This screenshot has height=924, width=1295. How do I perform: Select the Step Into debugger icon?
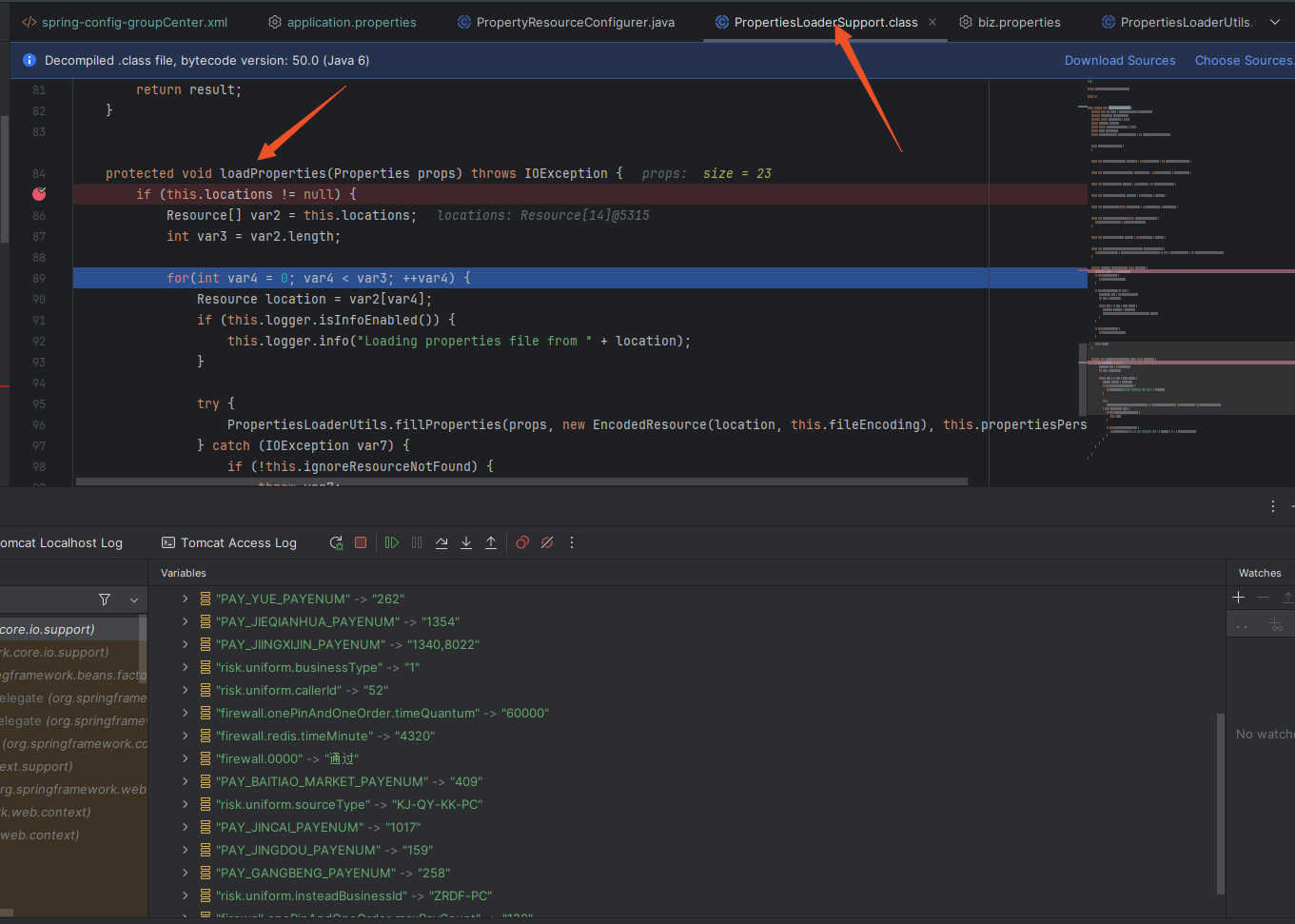(x=465, y=542)
